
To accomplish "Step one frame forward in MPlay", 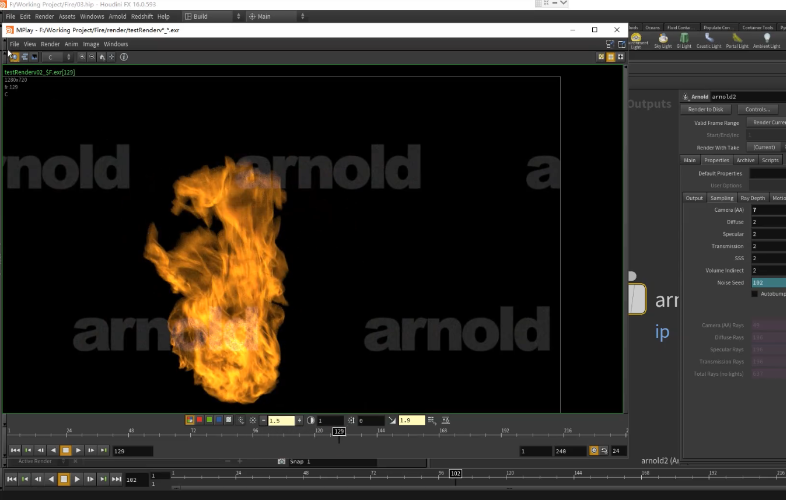I will tap(91, 450).
